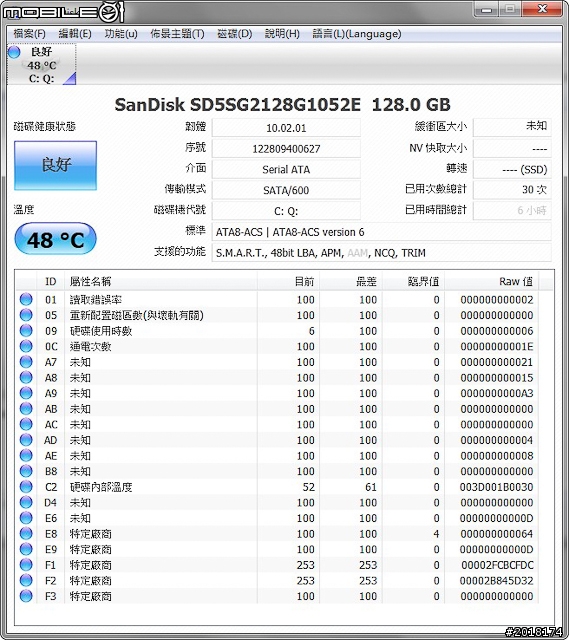Click the Serial ATA interface field
This screenshot has width=569, height=640.
pyautogui.click(x=286, y=169)
